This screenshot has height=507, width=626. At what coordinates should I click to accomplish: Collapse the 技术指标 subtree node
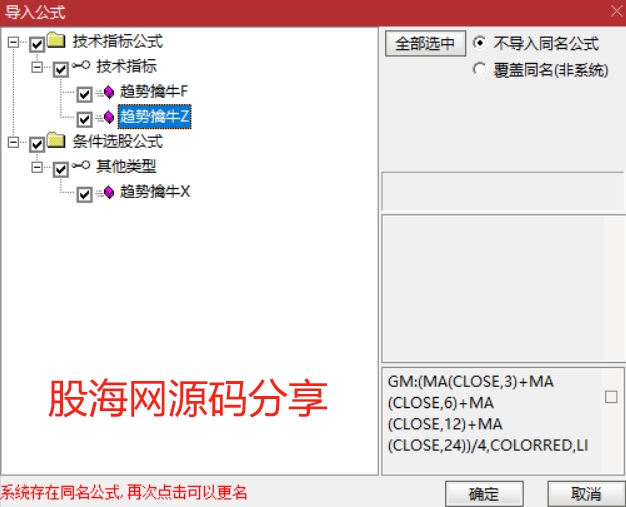click(37, 67)
